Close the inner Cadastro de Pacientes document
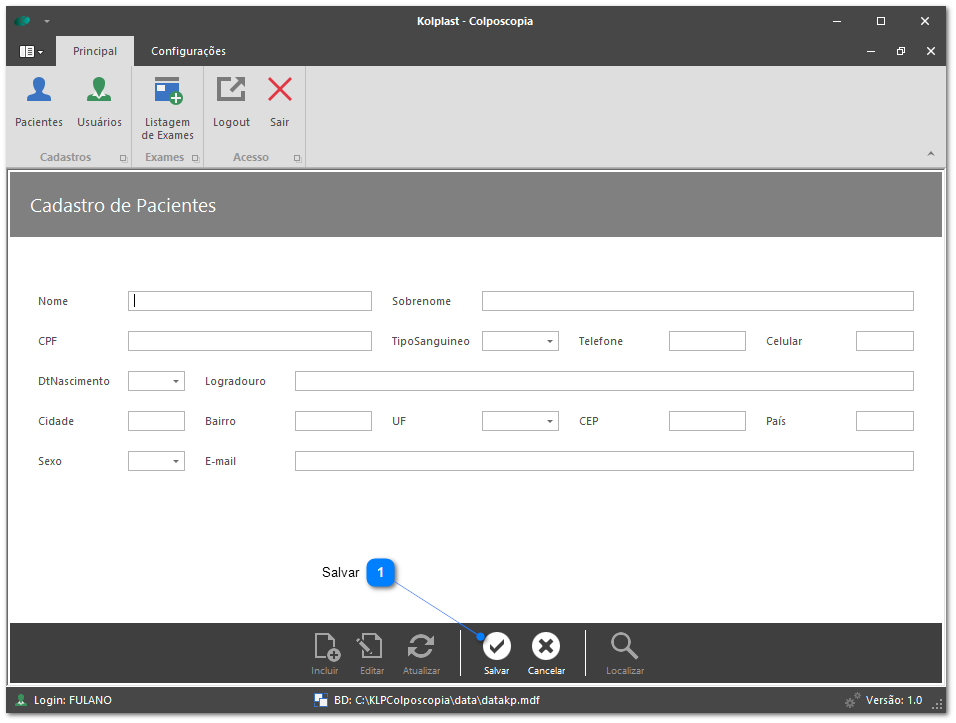The width and height of the screenshot is (956, 723). point(931,51)
